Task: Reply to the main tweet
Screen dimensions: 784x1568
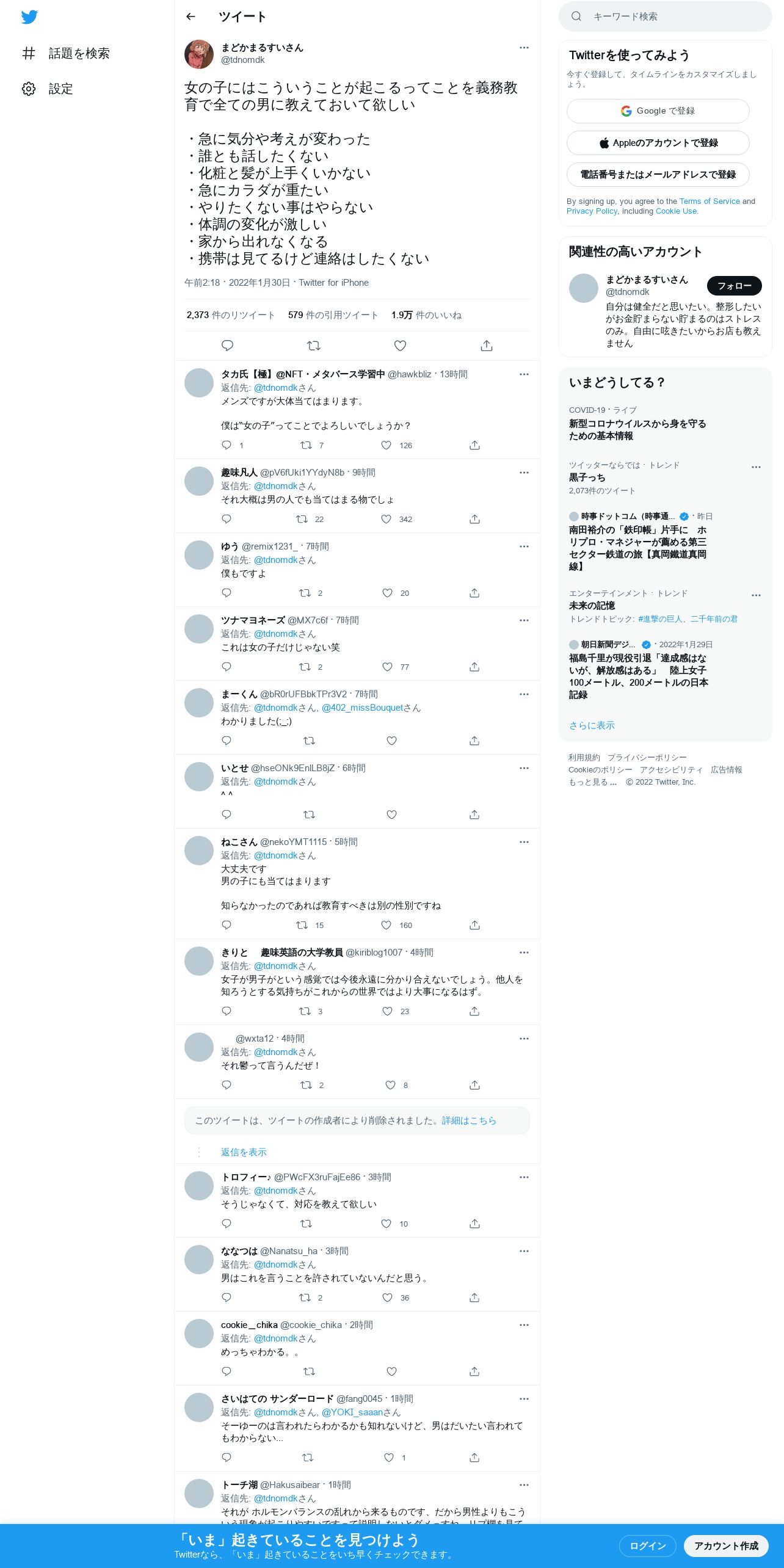Action: pos(227,346)
